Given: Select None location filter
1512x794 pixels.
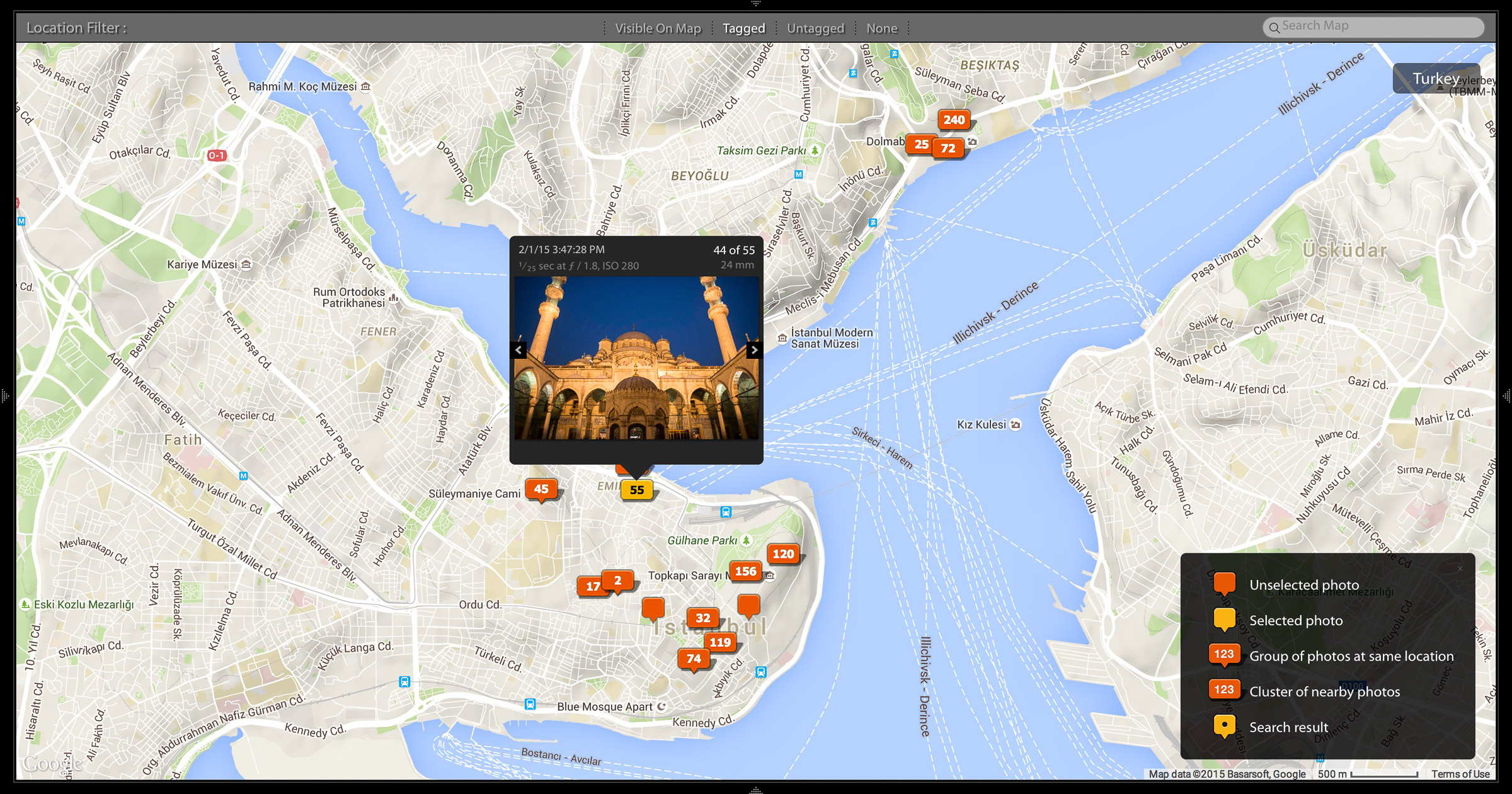Looking at the screenshot, I should [881, 28].
